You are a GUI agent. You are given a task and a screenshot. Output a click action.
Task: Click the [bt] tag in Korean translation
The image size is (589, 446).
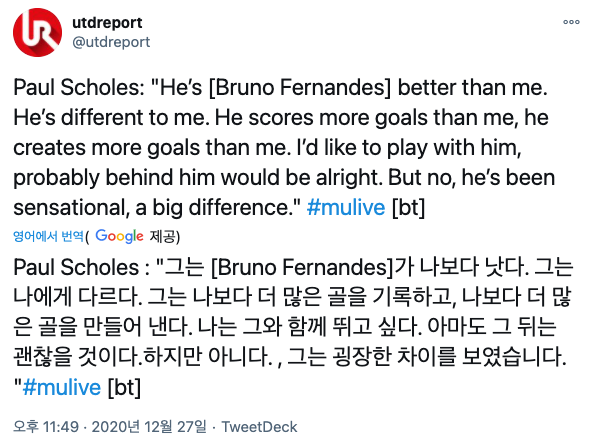[x=124, y=388]
